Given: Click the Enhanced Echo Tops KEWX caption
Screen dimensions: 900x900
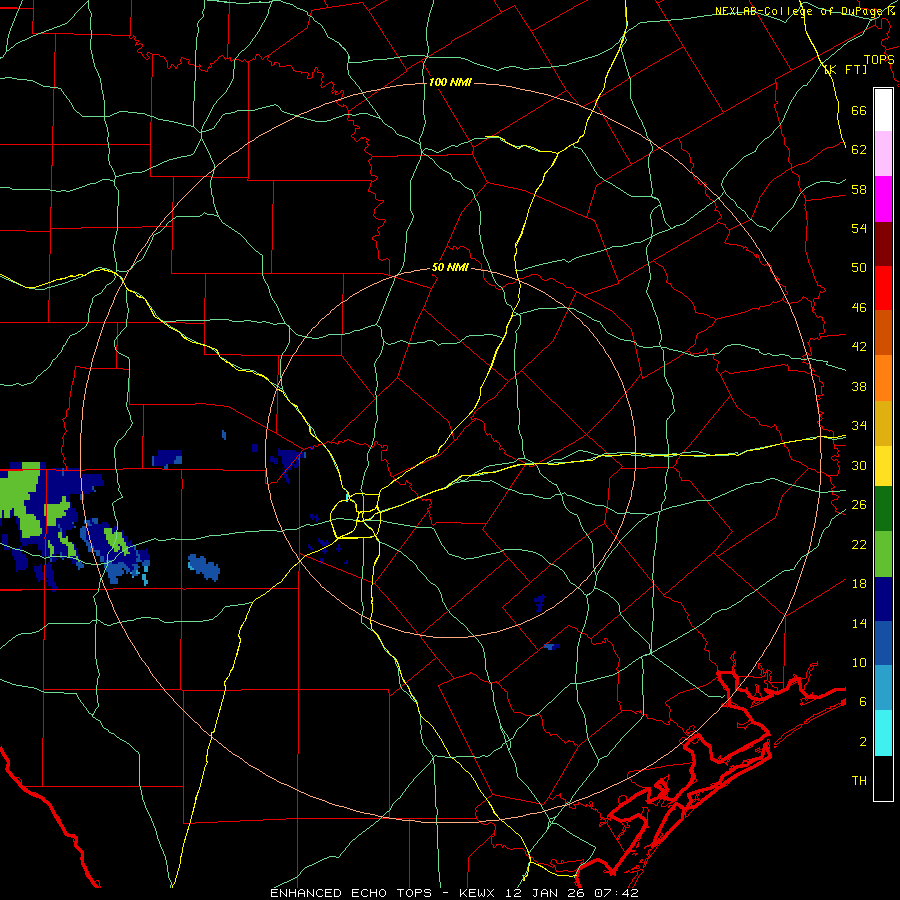Looking at the screenshot, I should point(454,893).
